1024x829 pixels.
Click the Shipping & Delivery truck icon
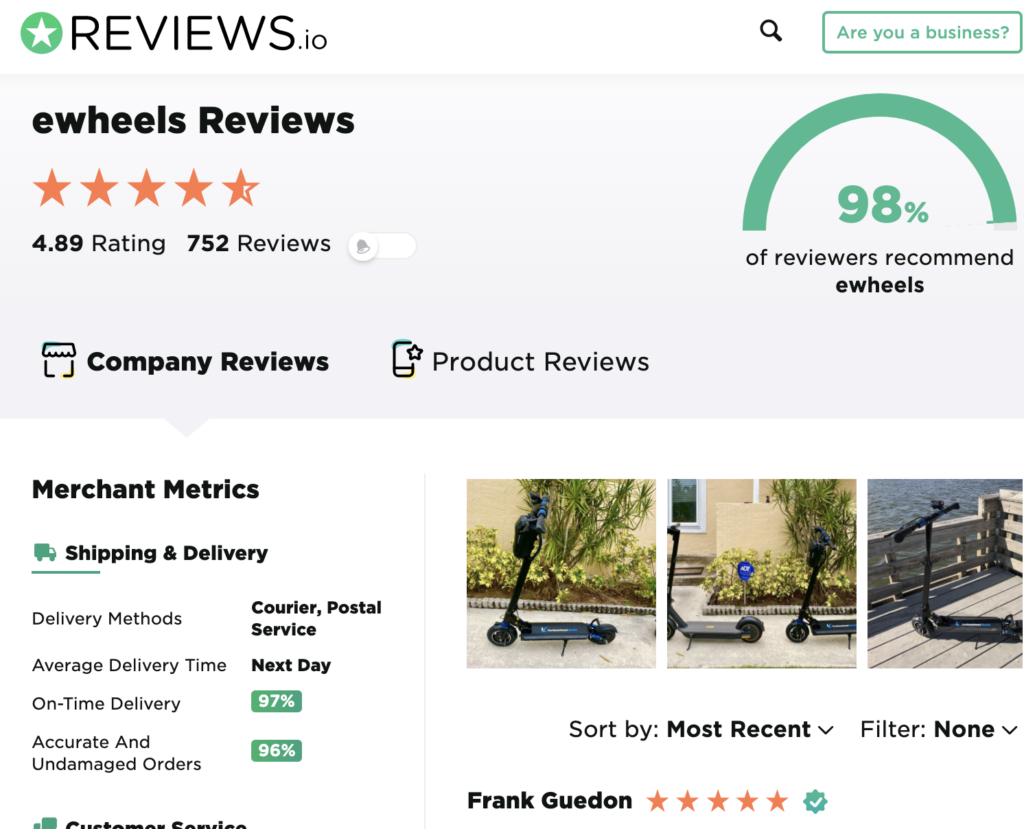(44, 552)
